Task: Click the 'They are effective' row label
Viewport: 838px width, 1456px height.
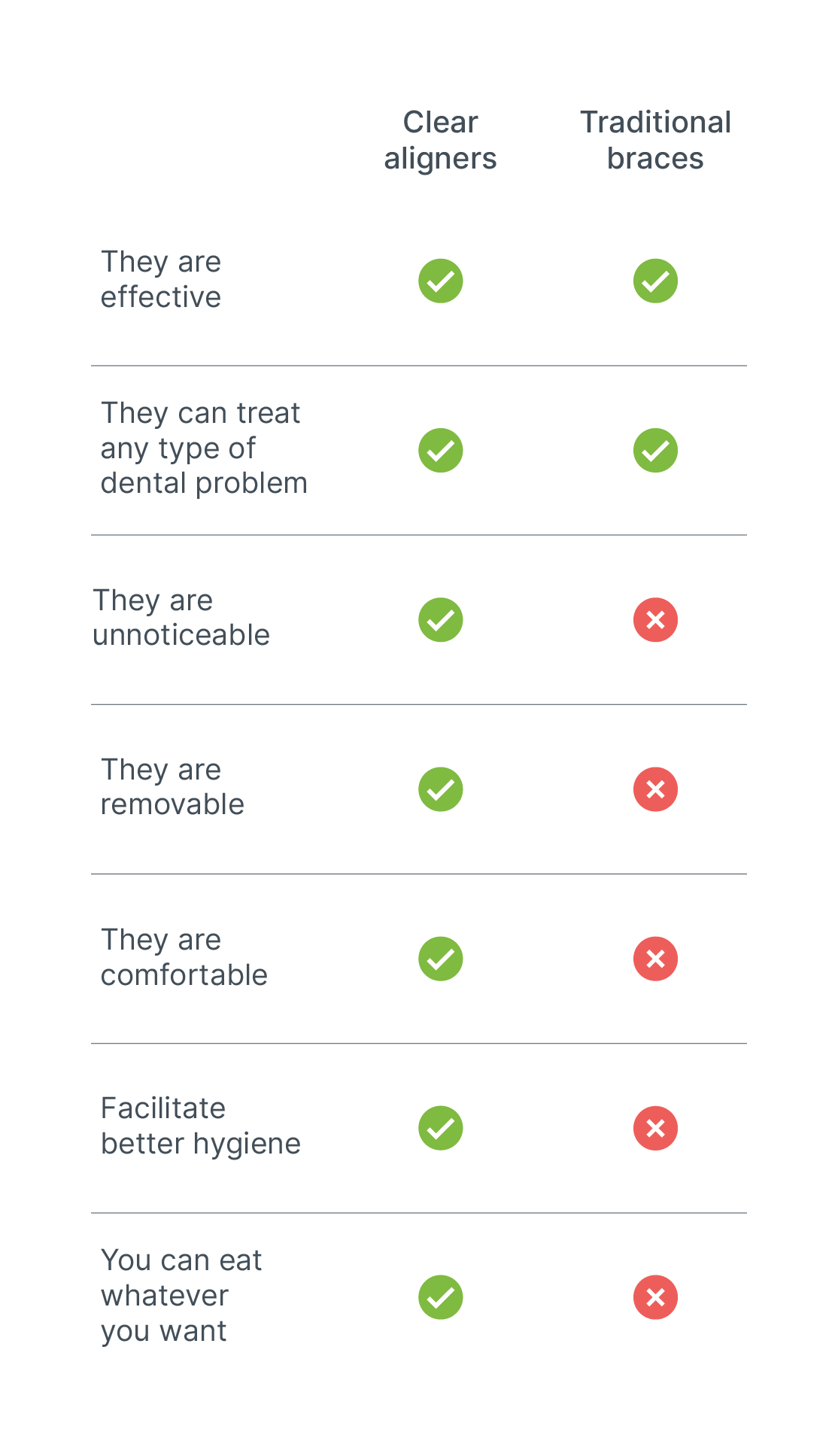Action: point(161,279)
